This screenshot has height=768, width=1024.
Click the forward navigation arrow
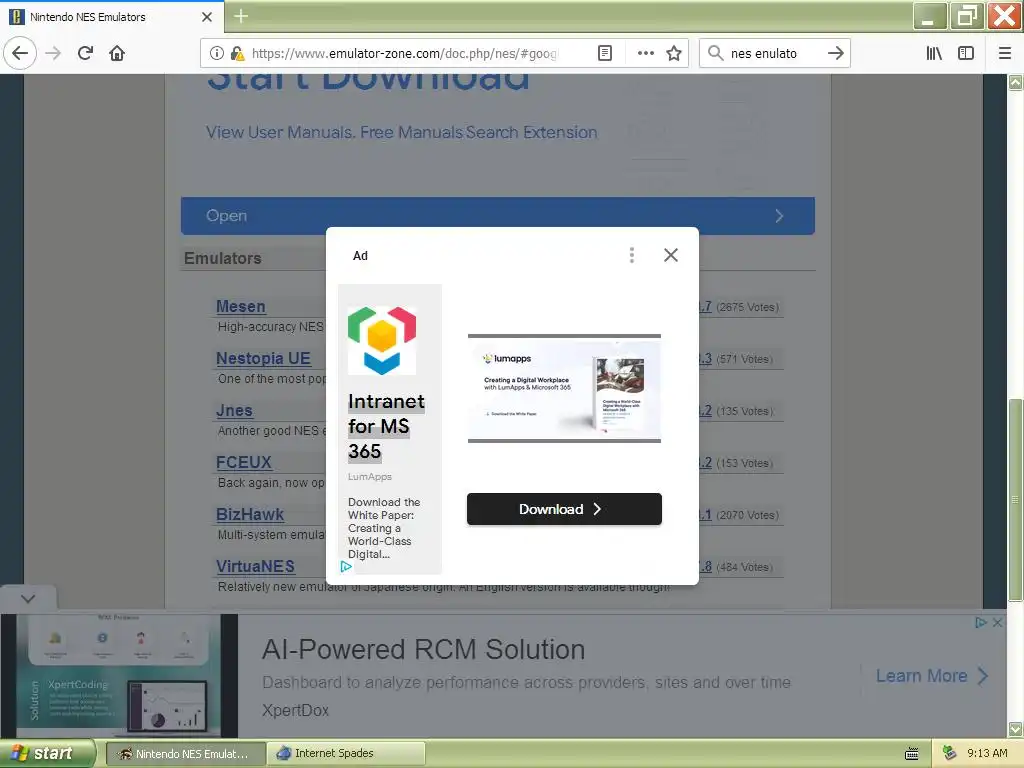coord(53,53)
